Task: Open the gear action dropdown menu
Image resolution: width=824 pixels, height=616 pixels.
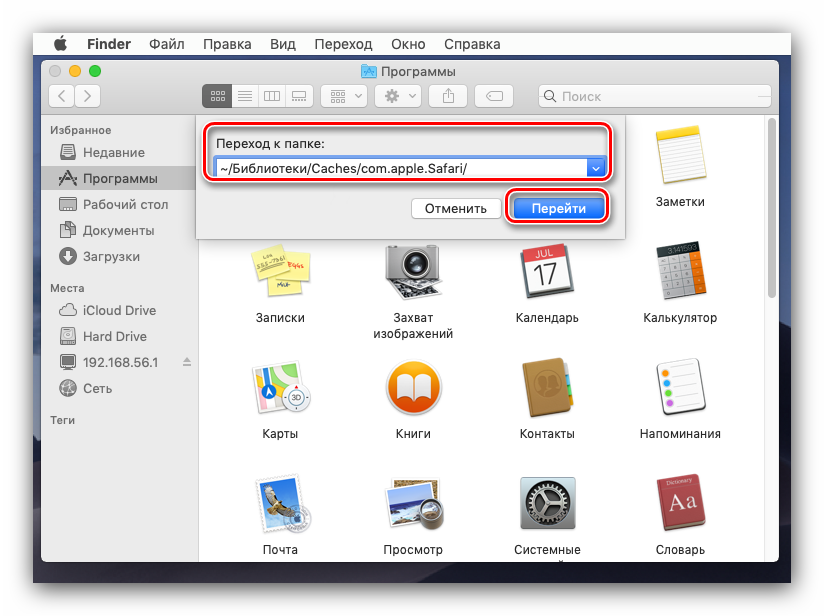Action: [398, 96]
